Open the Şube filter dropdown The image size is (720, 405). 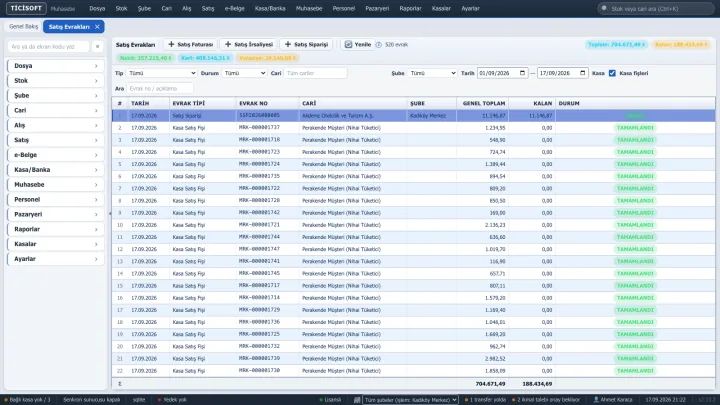(x=432, y=73)
